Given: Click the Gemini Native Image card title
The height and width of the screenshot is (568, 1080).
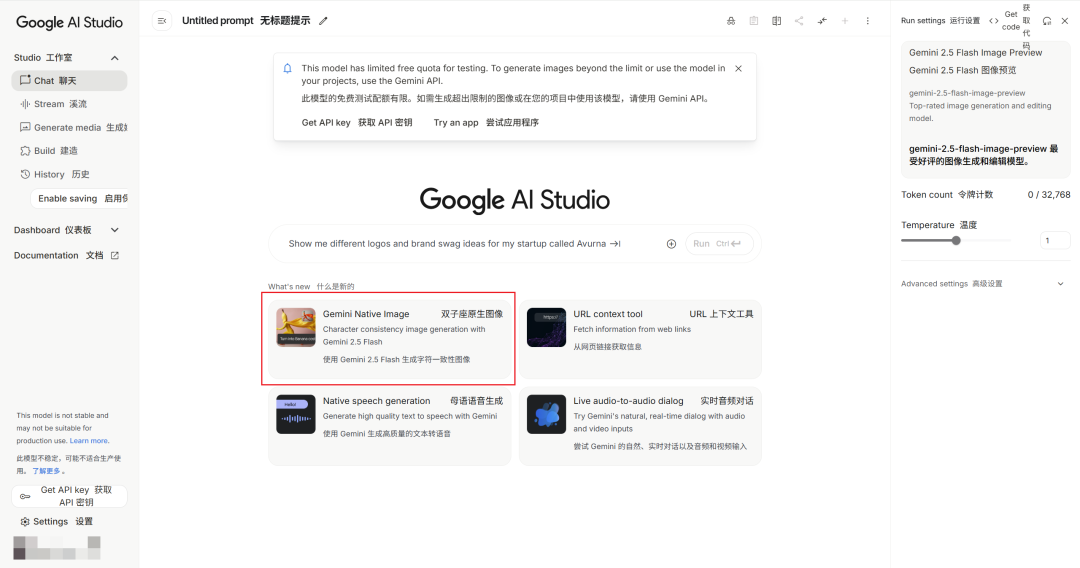Looking at the screenshot, I should [366, 314].
